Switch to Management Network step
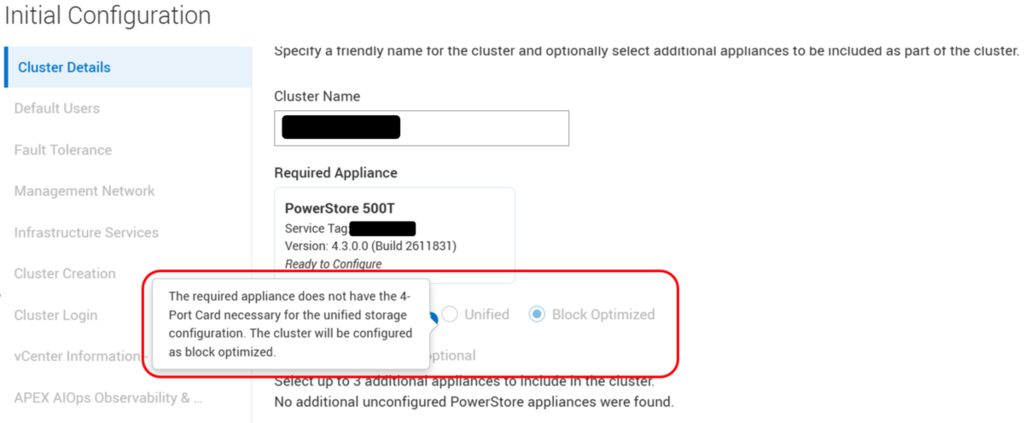Screen dimensions: 1024x423 coord(84,191)
